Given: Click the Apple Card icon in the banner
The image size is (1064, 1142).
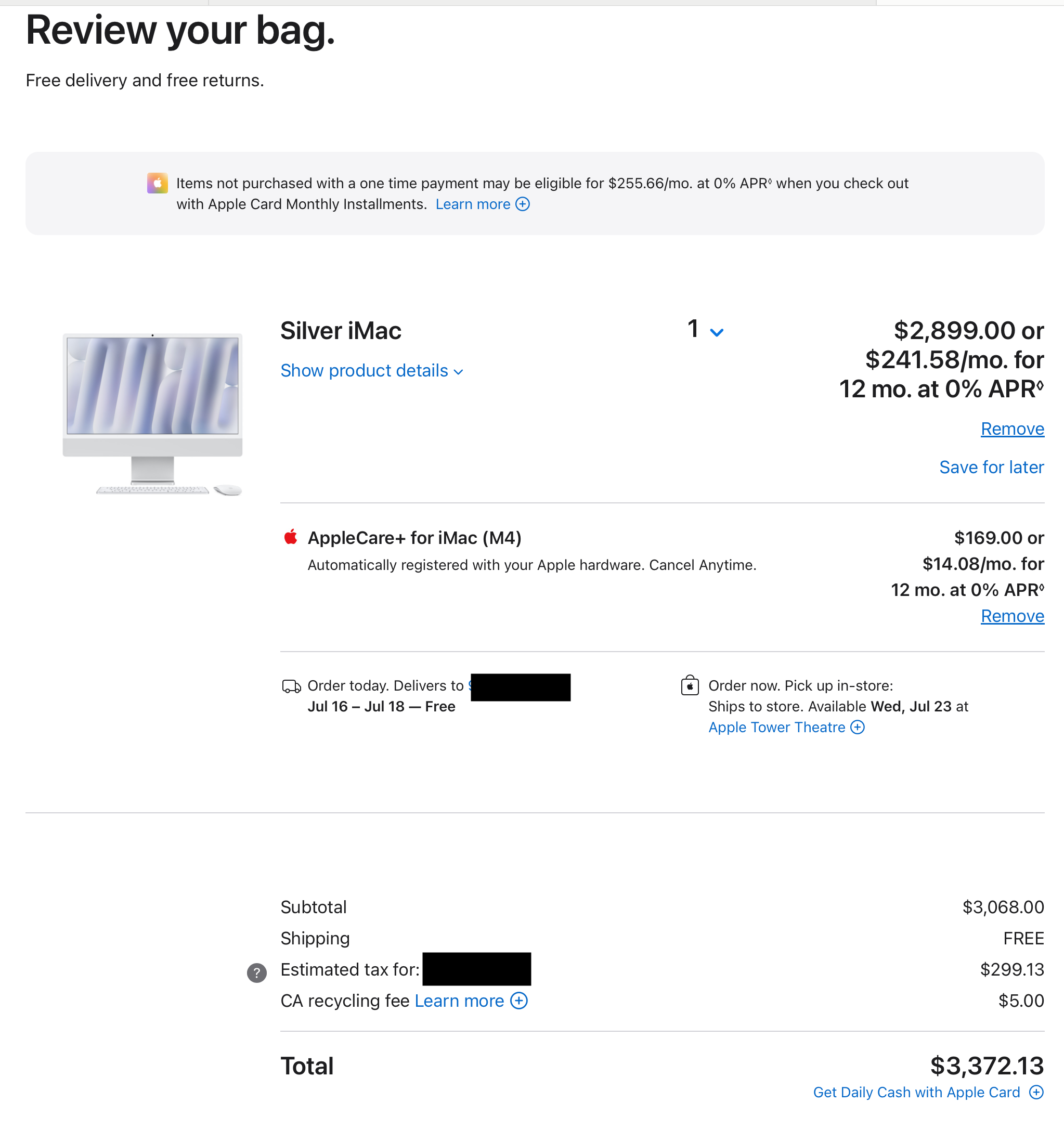Looking at the screenshot, I should (x=157, y=183).
